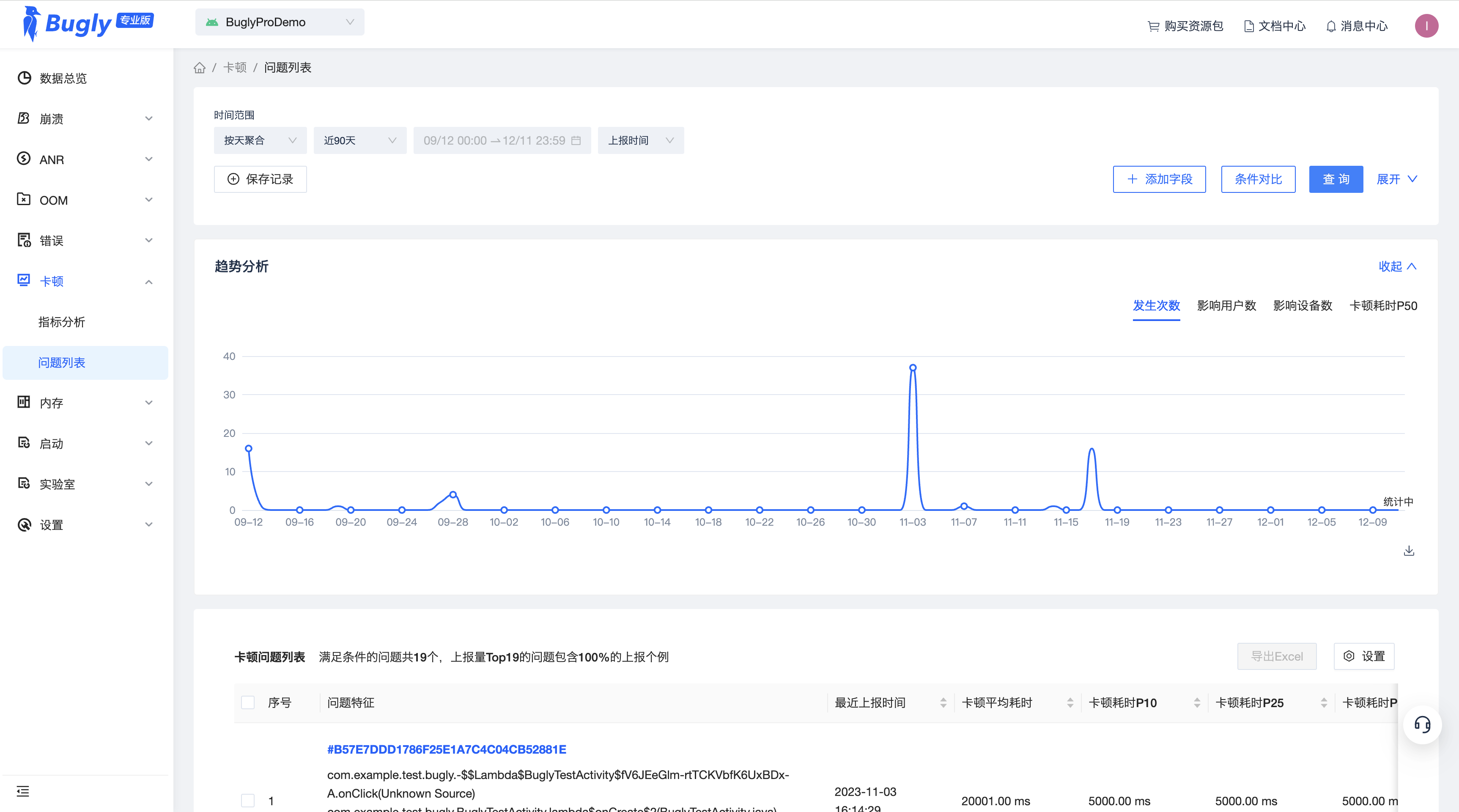Click the 20001.00 ms cell
This screenshot has height=812, width=1459.
(x=995, y=801)
